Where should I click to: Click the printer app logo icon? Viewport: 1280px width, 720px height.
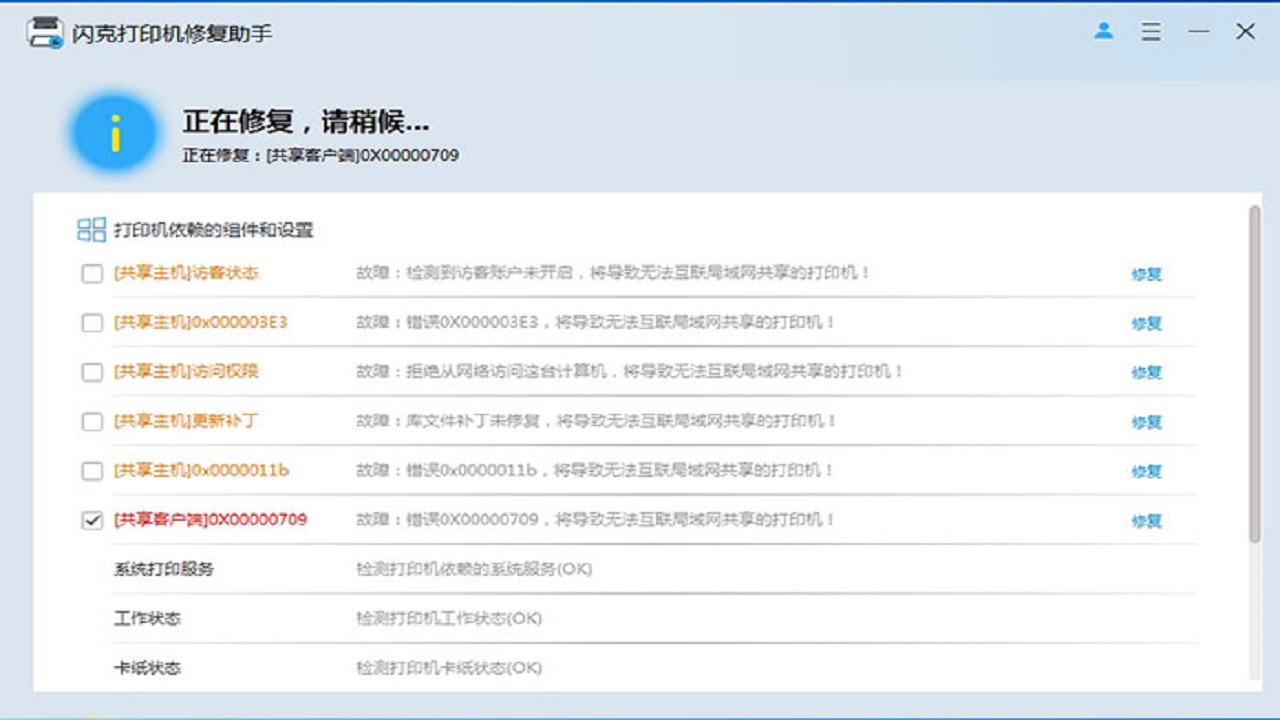[45, 32]
